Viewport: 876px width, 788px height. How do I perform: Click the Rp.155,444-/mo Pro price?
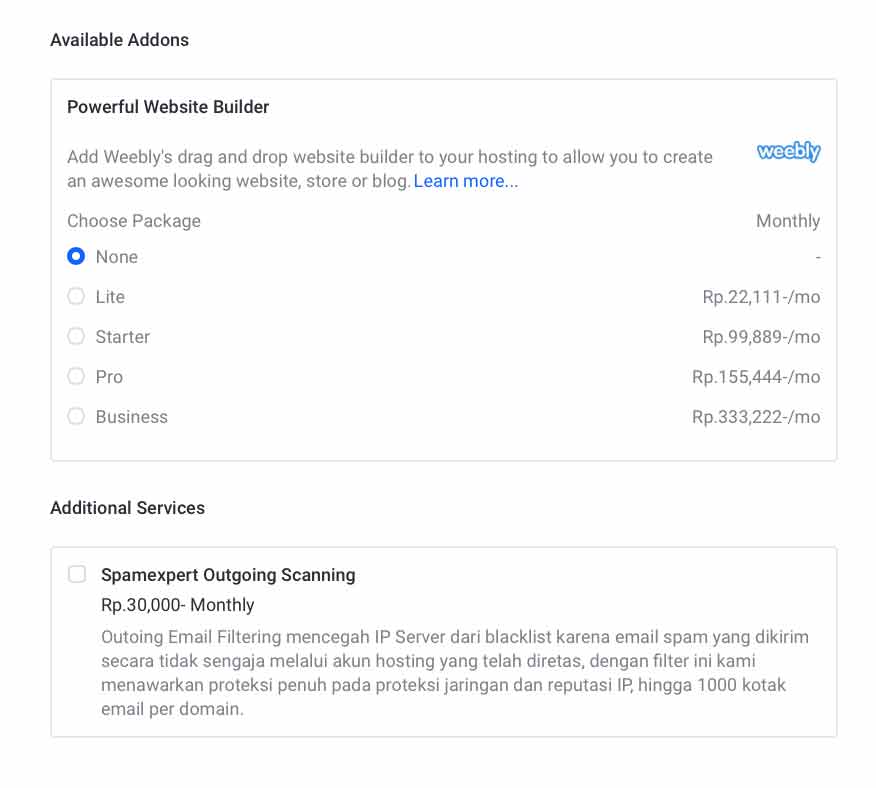coord(756,377)
